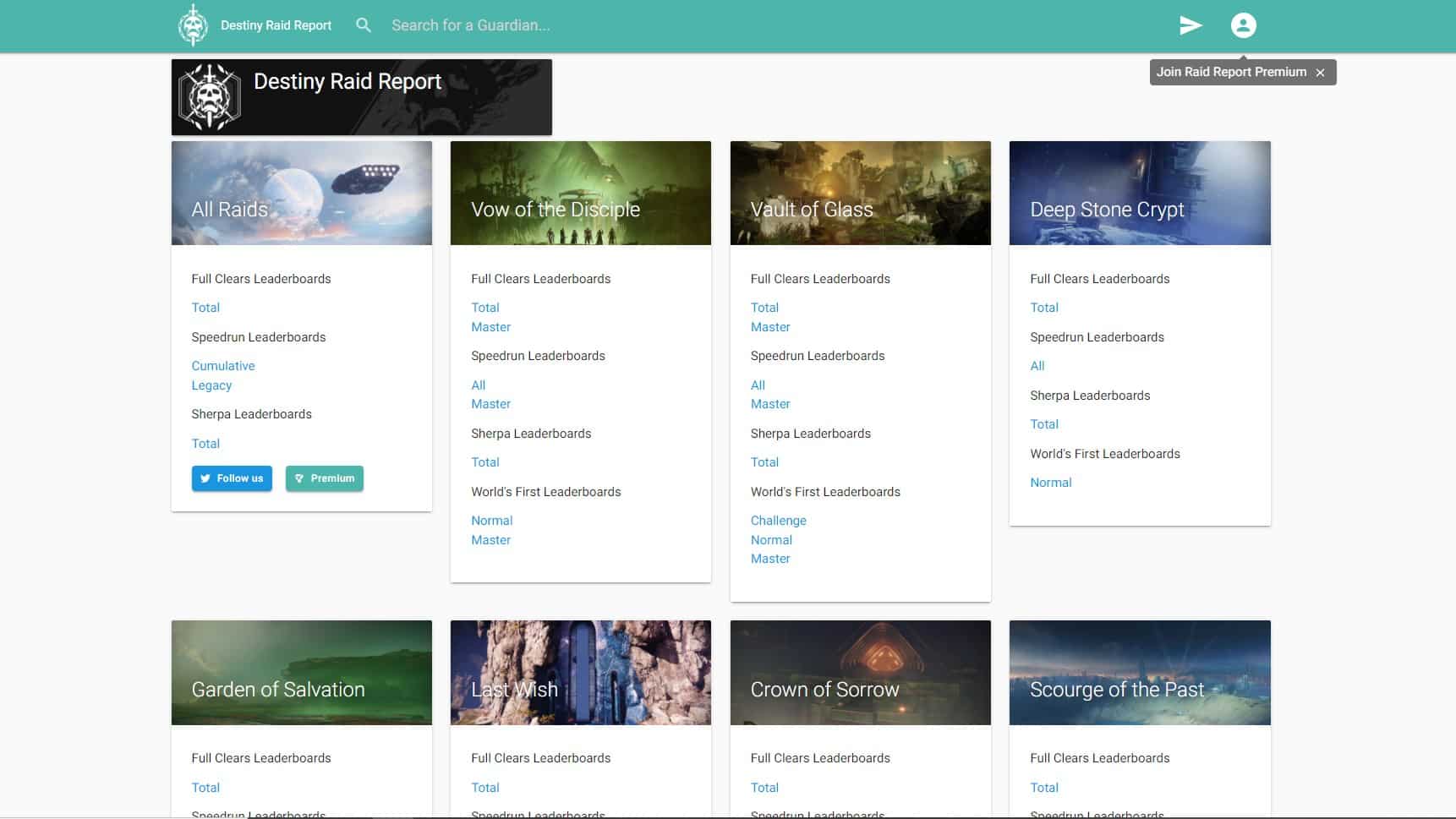Screen dimensions: 1456x819
Task: Open Vow of the Disciple Sherpa Total
Action: tap(485, 462)
